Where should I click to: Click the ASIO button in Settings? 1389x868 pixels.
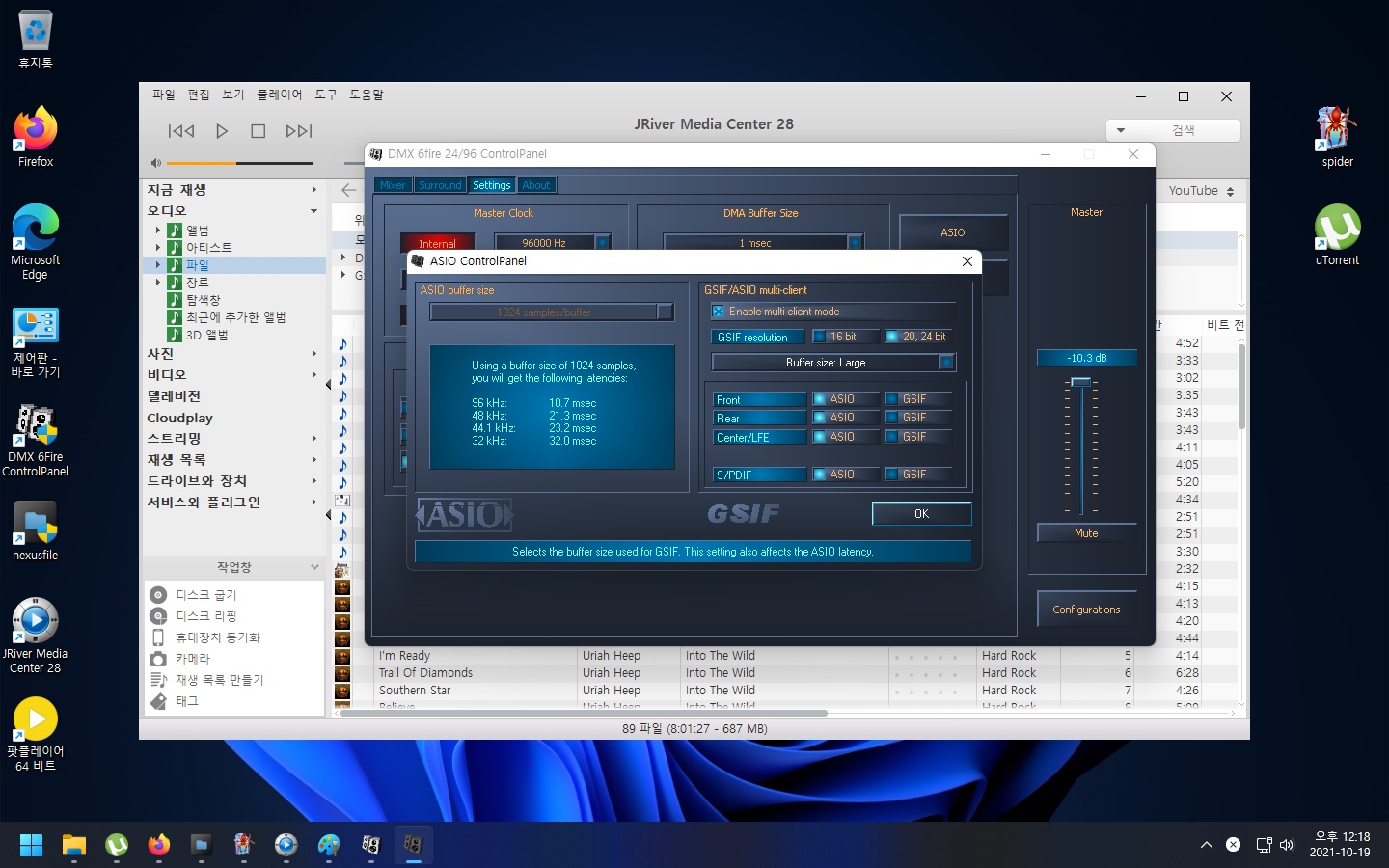953,232
